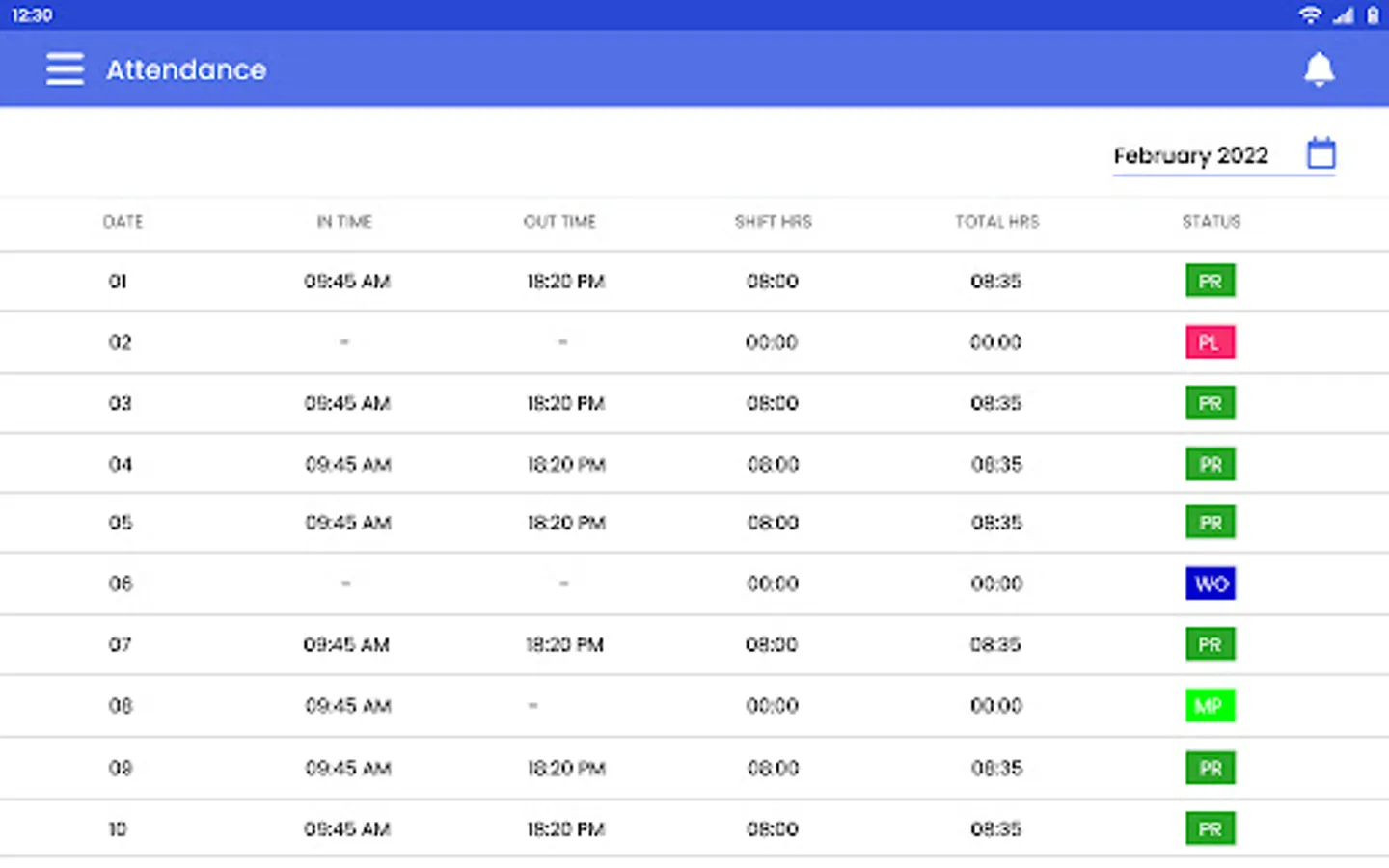Click the IN TIME column header
The height and width of the screenshot is (868, 1389).
pos(344,222)
